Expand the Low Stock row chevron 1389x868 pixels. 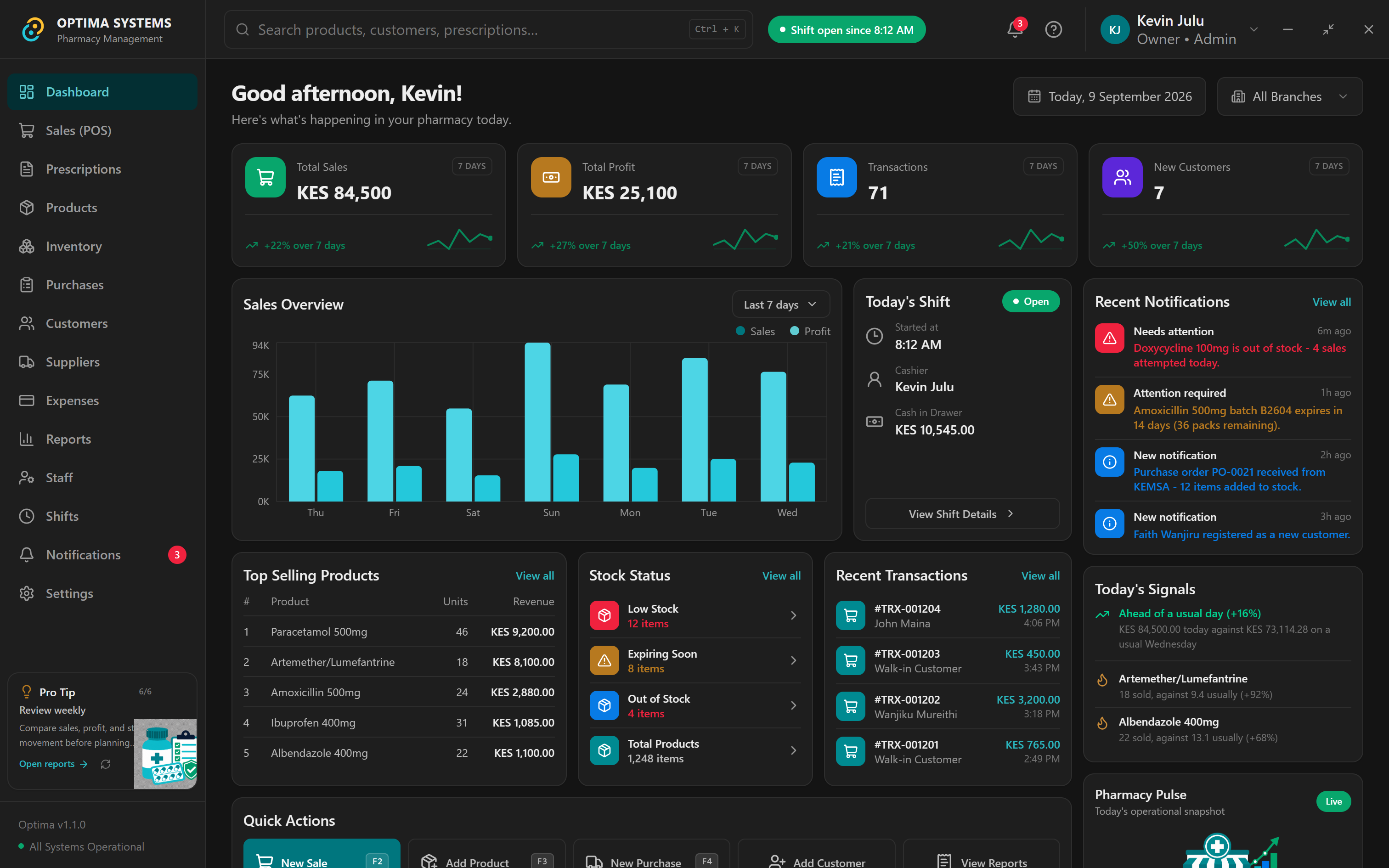click(793, 615)
